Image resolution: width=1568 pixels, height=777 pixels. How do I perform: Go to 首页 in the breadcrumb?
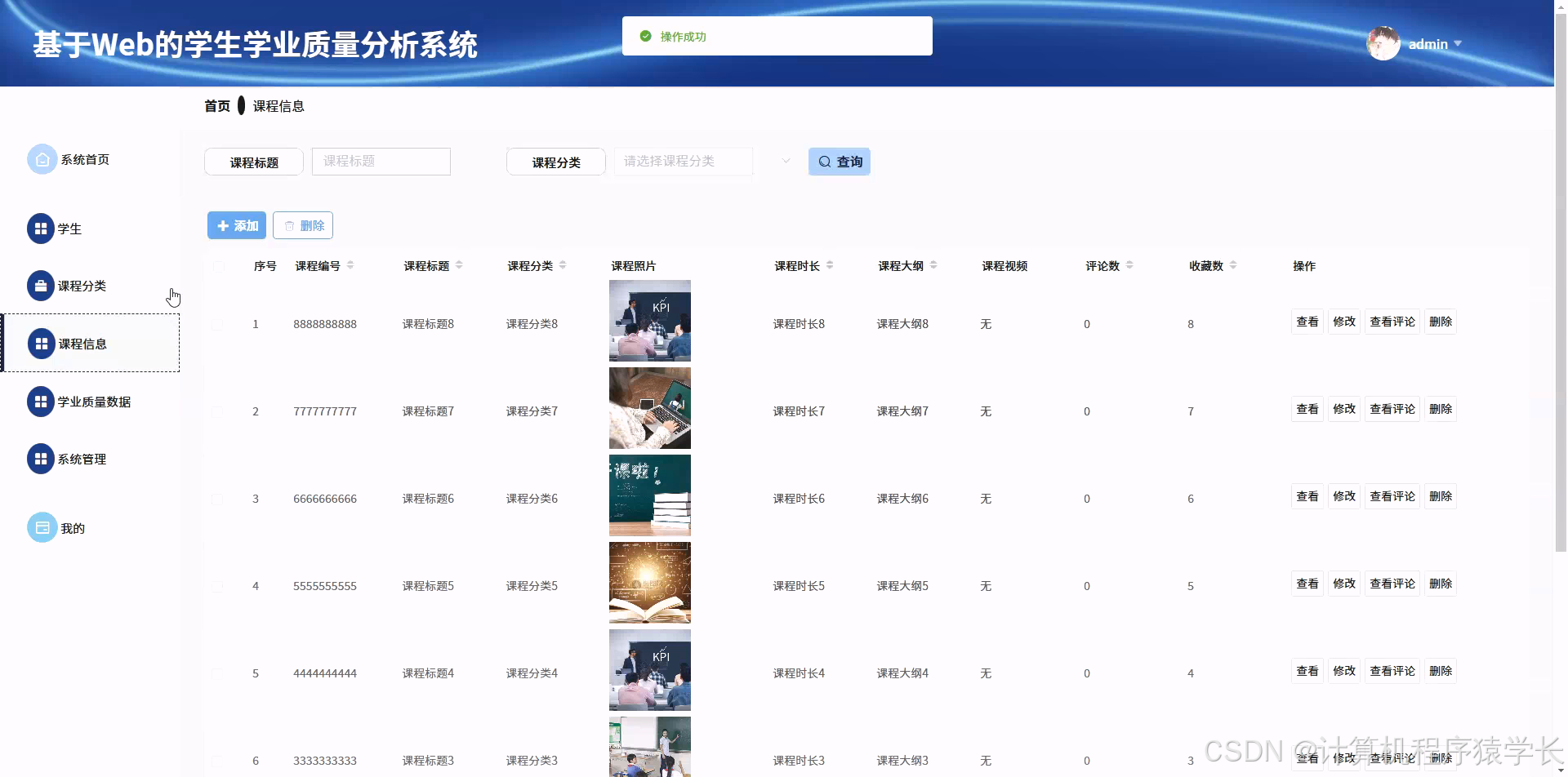(x=216, y=105)
